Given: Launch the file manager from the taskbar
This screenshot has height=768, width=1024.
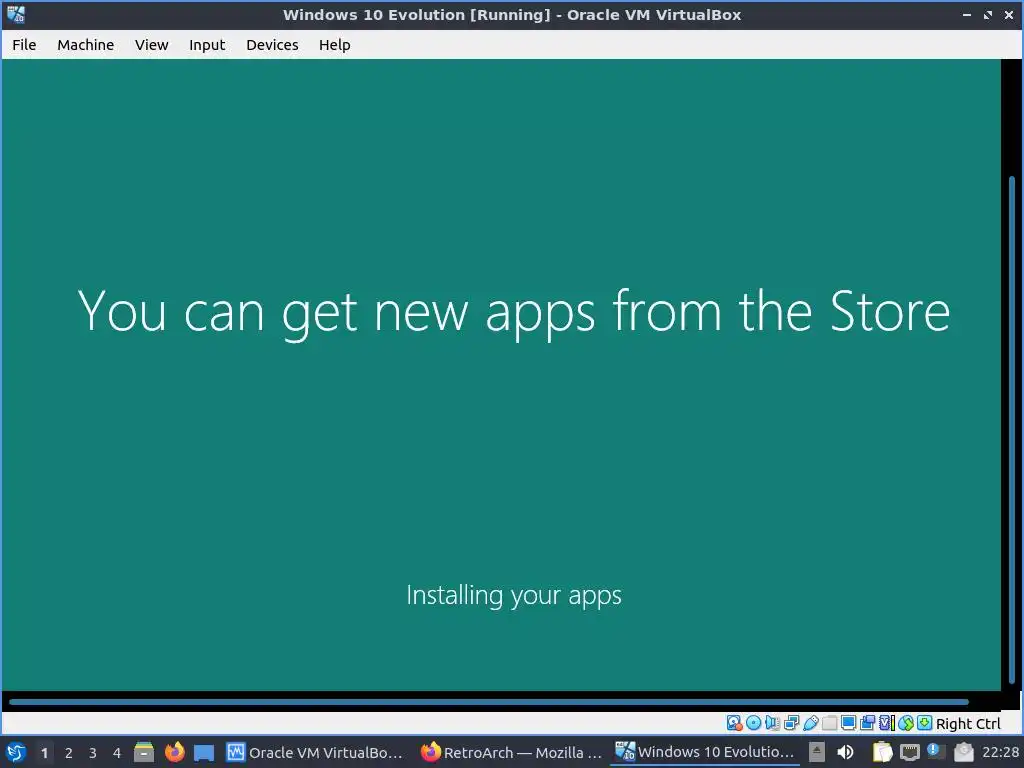Looking at the screenshot, I should pyautogui.click(x=144, y=752).
